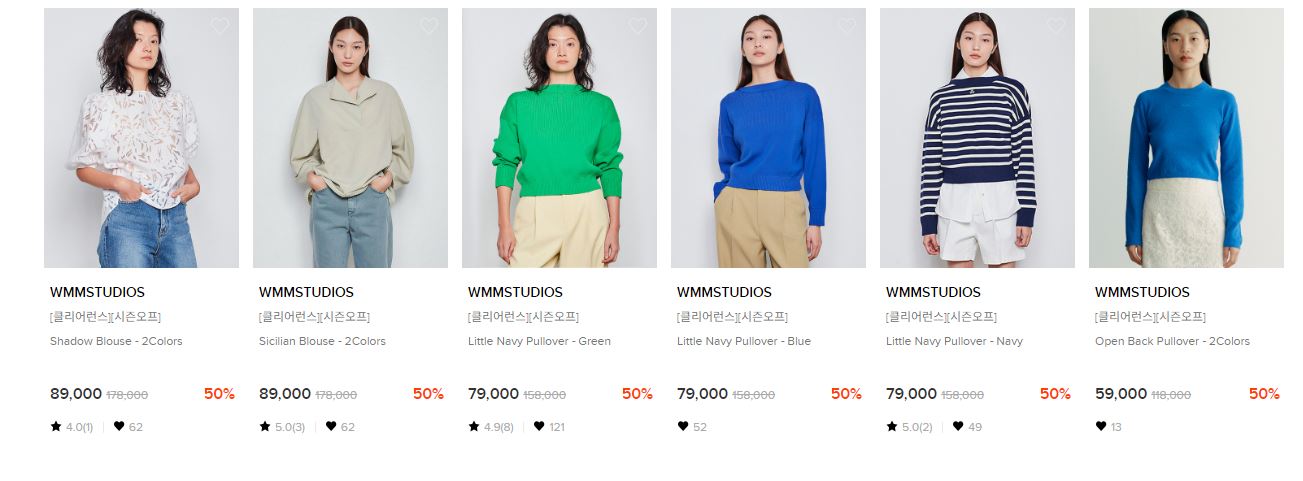Click like heart showing 13 under Open Back Pullover
Image resolution: width=1303 pixels, height=481 pixels.
point(1101,427)
